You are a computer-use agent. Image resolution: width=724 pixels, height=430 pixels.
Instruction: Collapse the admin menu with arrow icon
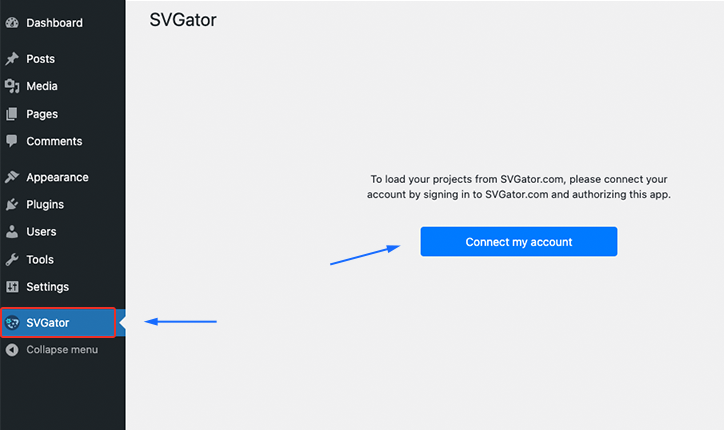[x=12, y=350]
